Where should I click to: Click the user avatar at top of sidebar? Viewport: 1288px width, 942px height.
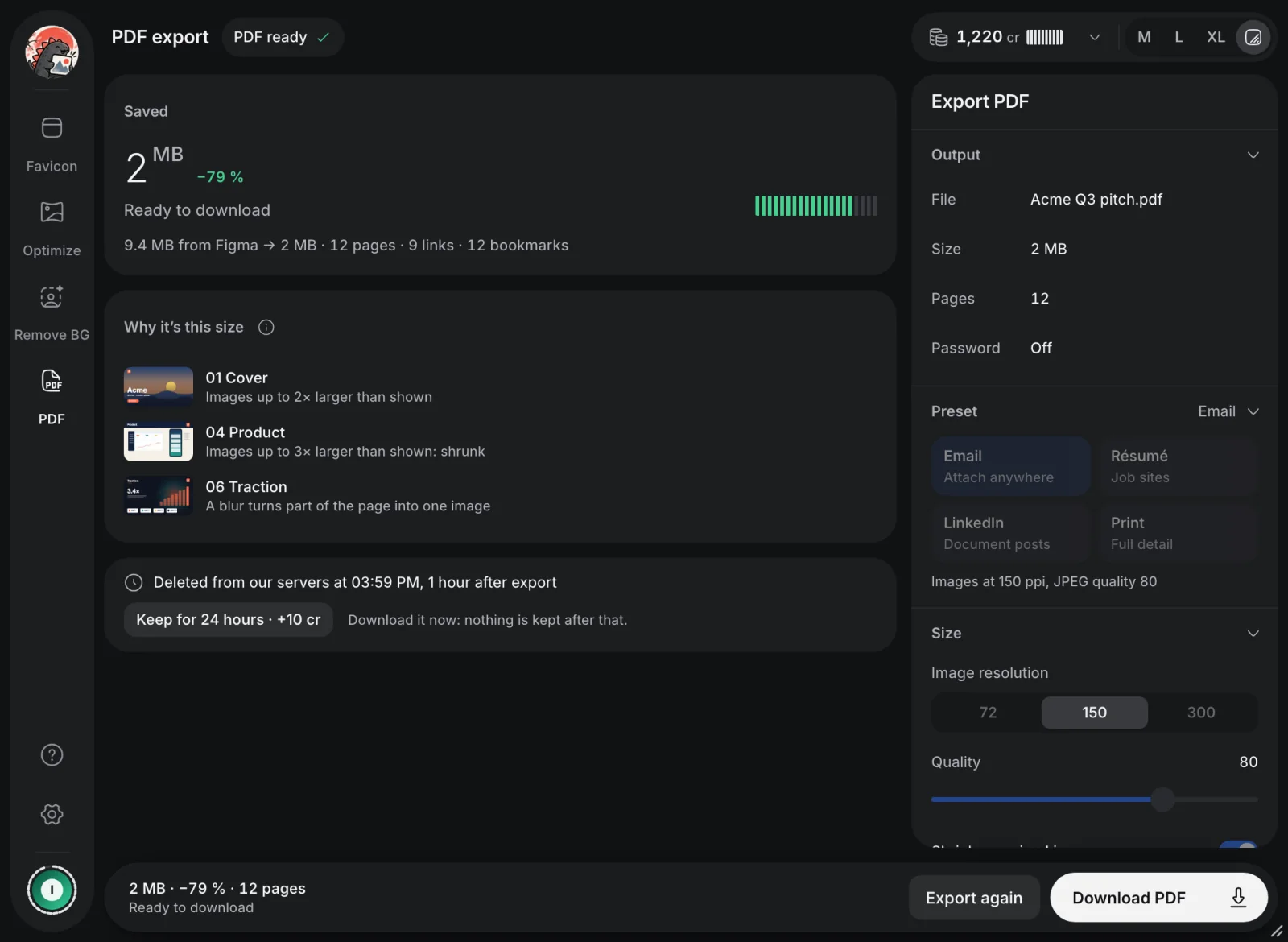[x=52, y=52]
